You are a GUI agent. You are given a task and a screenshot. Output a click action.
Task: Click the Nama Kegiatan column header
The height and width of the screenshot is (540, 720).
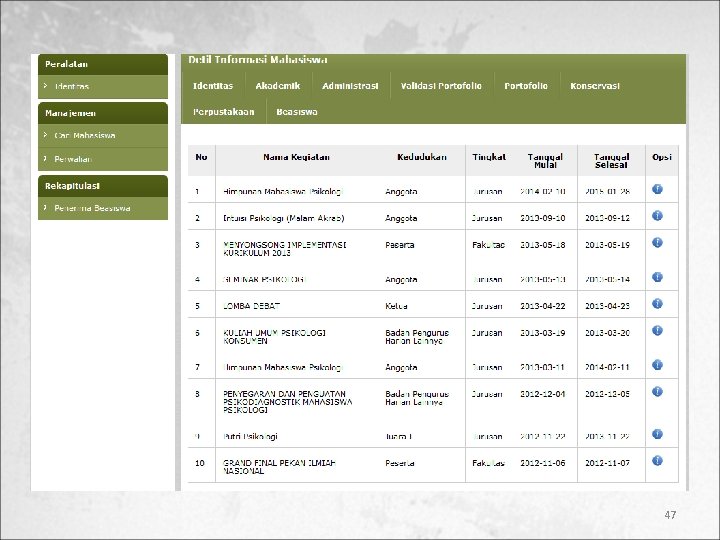[296, 157]
